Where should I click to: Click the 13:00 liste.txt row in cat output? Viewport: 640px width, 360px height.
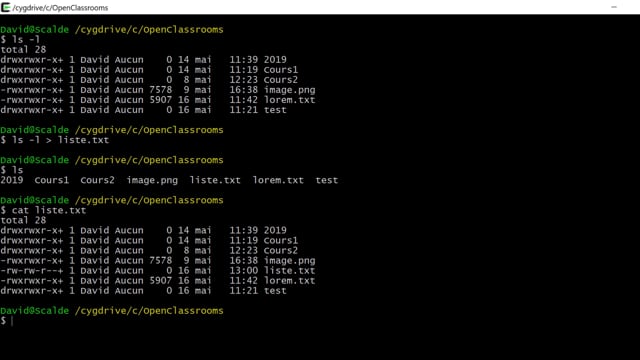click(x=158, y=271)
